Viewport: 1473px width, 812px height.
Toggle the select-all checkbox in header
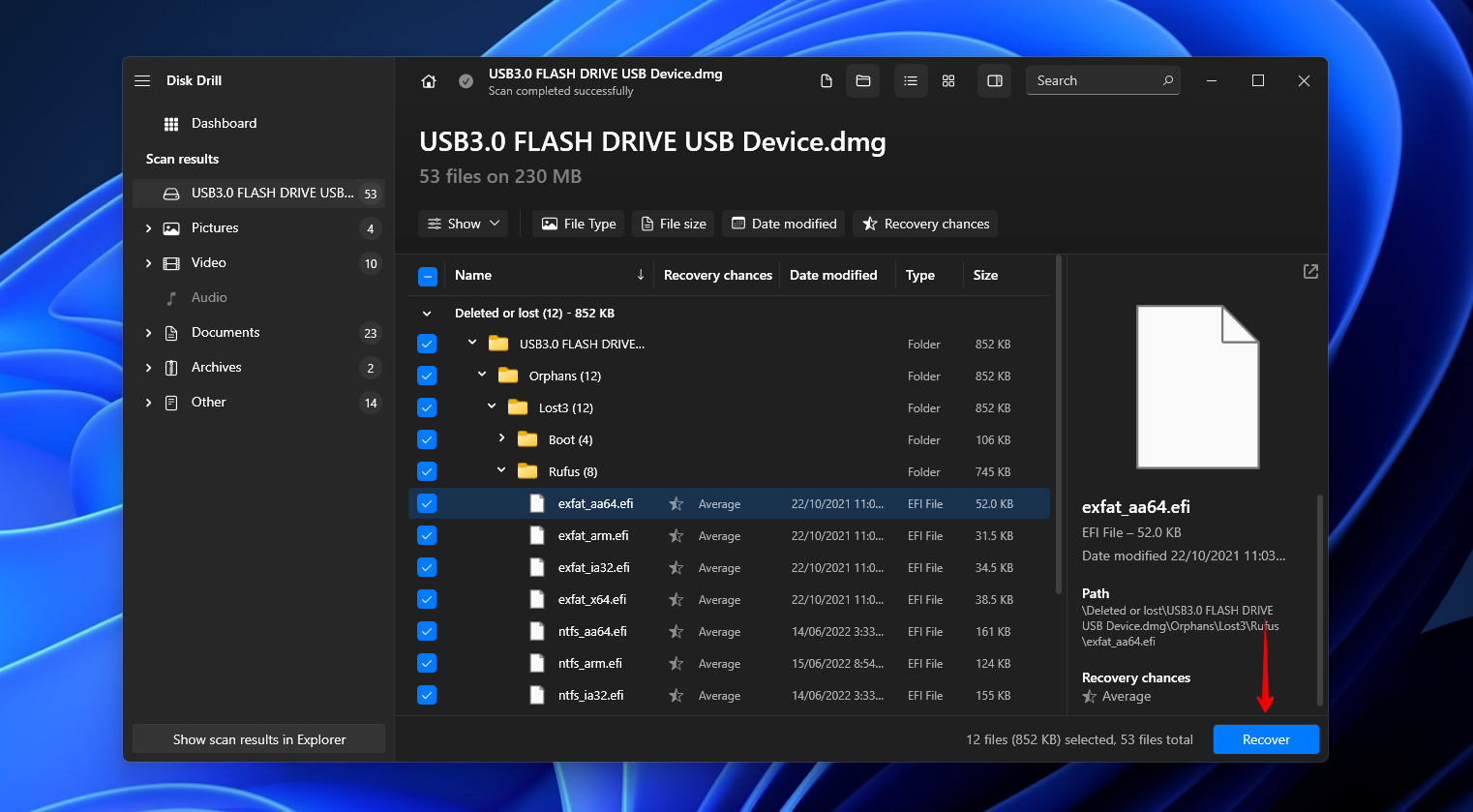tap(427, 276)
